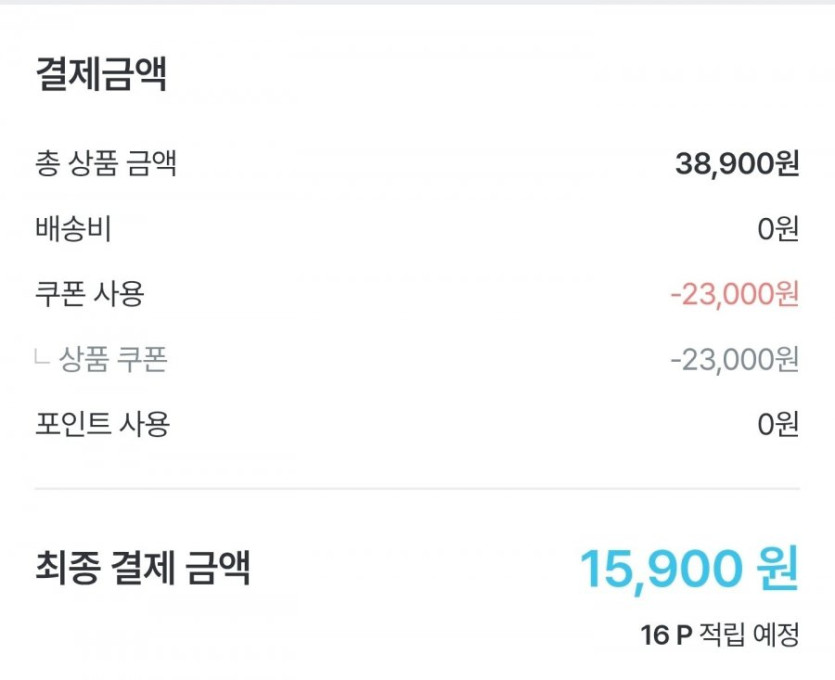
Task: Tap the 적립 예정 text
Action: point(749,634)
